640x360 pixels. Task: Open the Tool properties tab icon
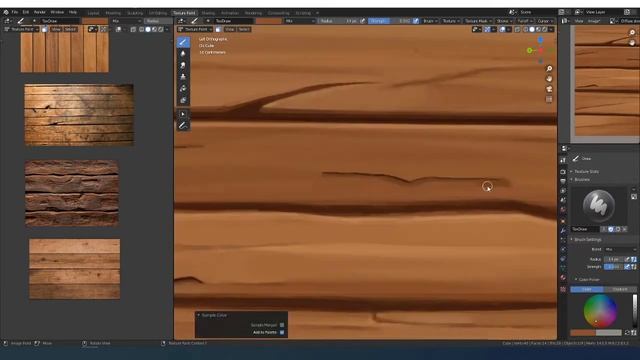pyautogui.click(x=563, y=160)
